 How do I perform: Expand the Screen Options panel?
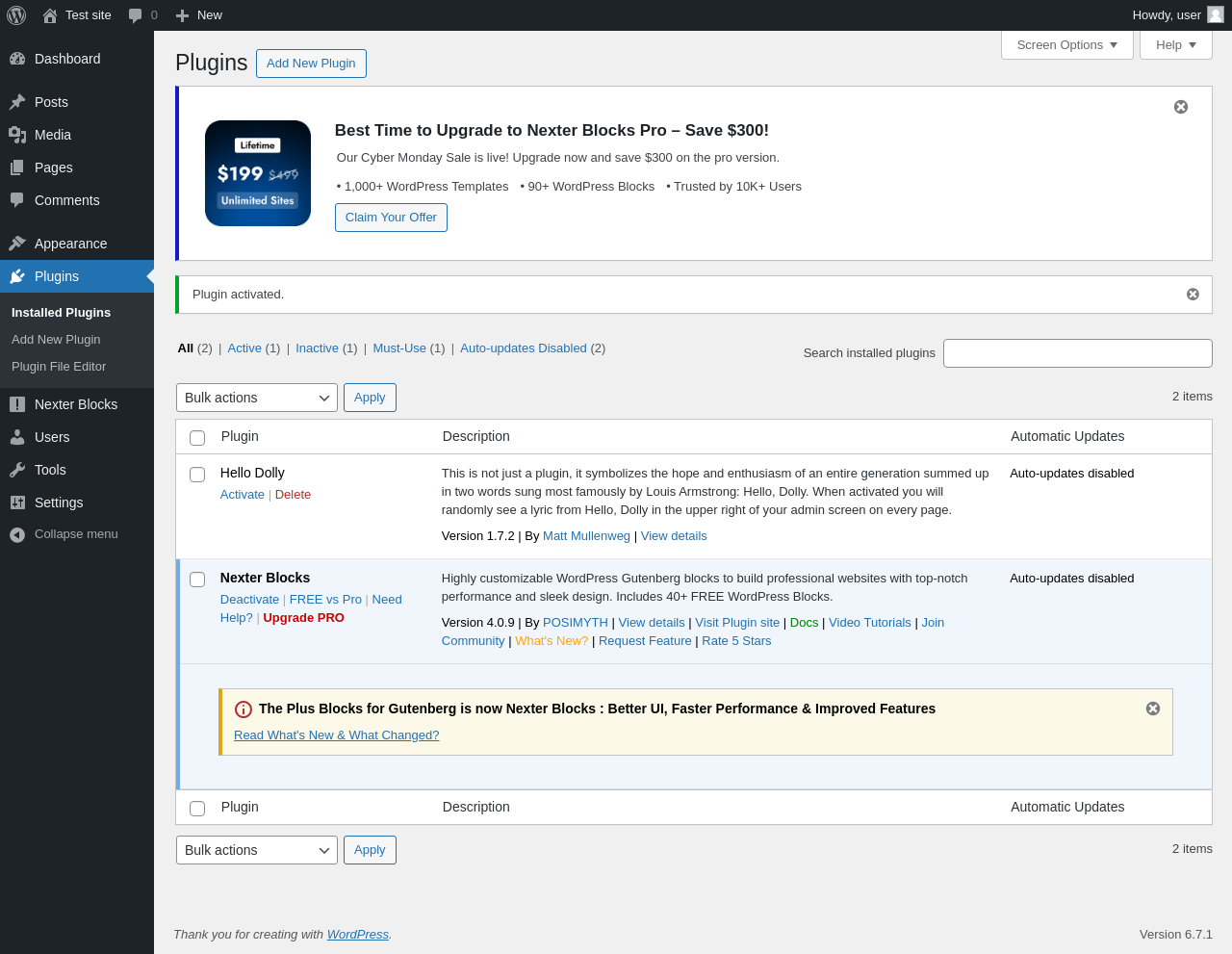click(1067, 45)
